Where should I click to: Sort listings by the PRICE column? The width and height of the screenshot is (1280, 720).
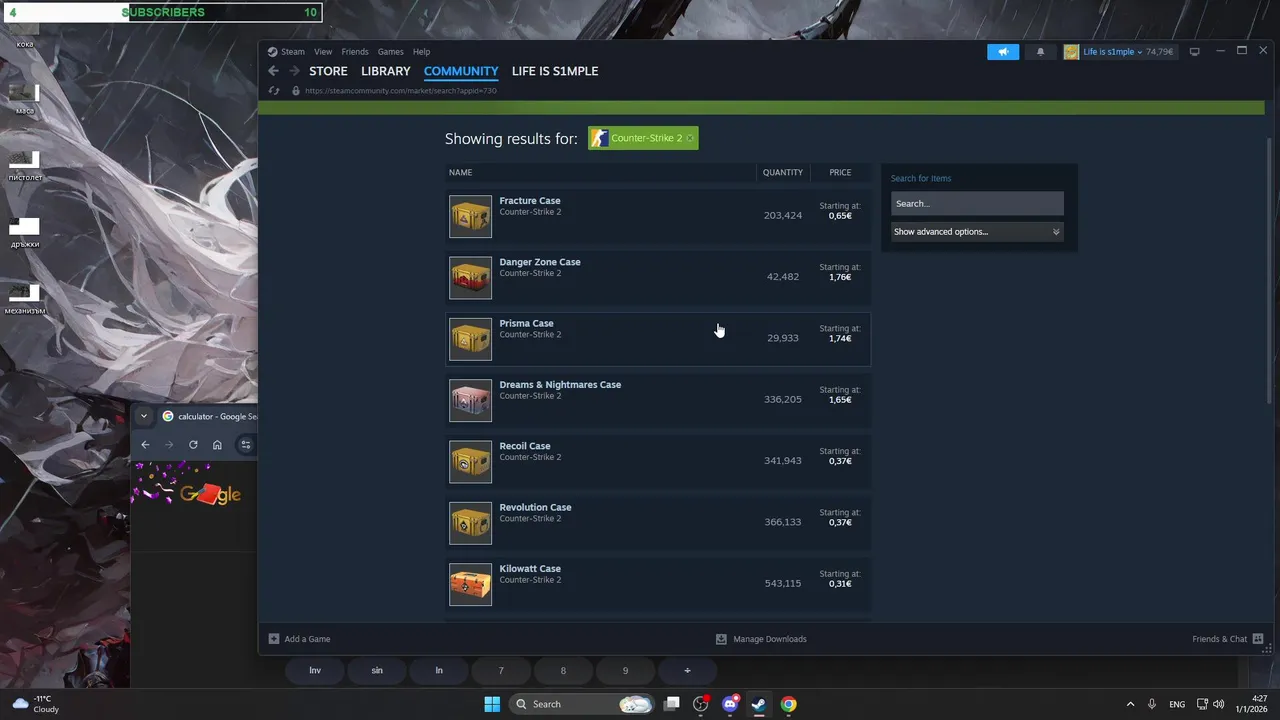(840, 172)
